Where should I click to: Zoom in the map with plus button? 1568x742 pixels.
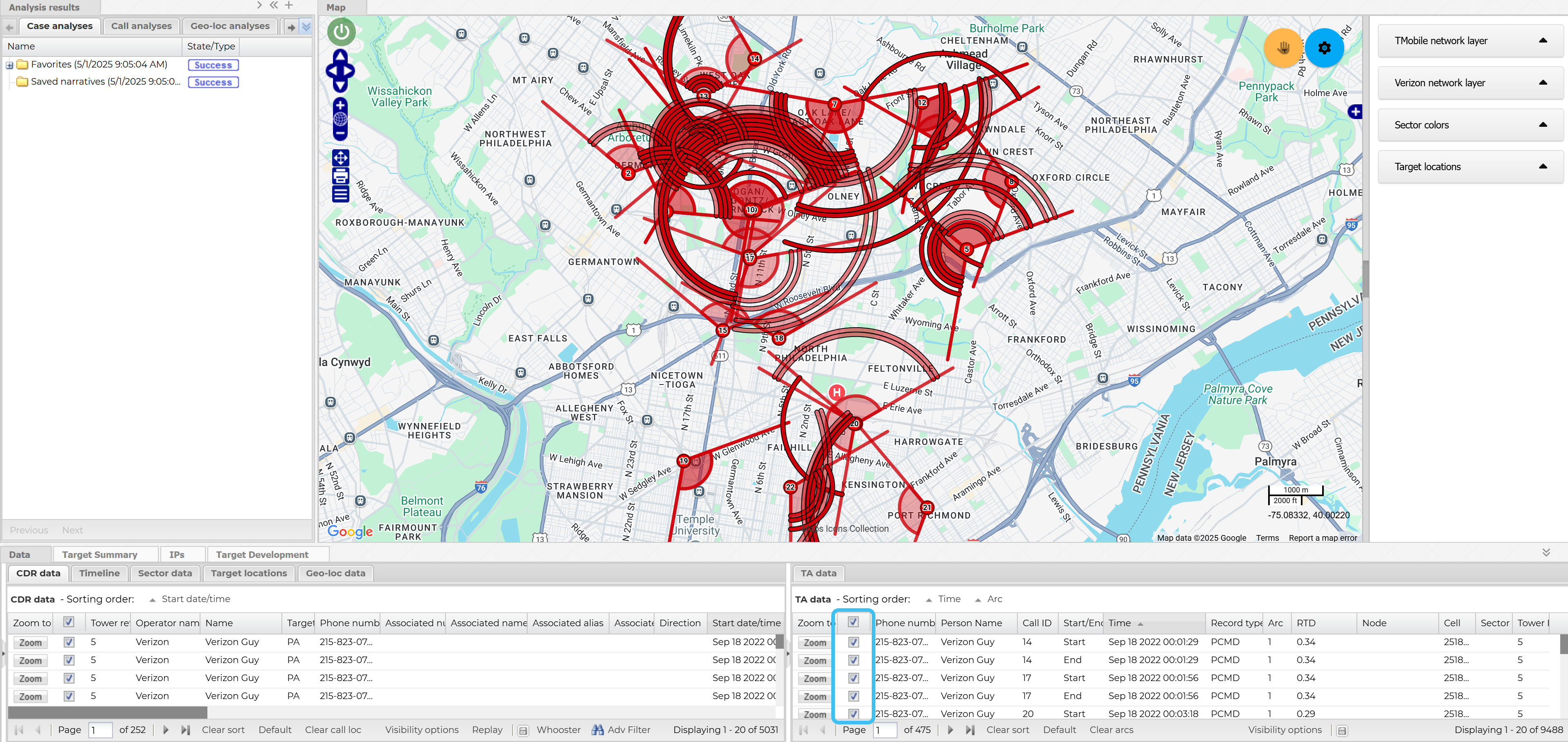click(340, 105)
